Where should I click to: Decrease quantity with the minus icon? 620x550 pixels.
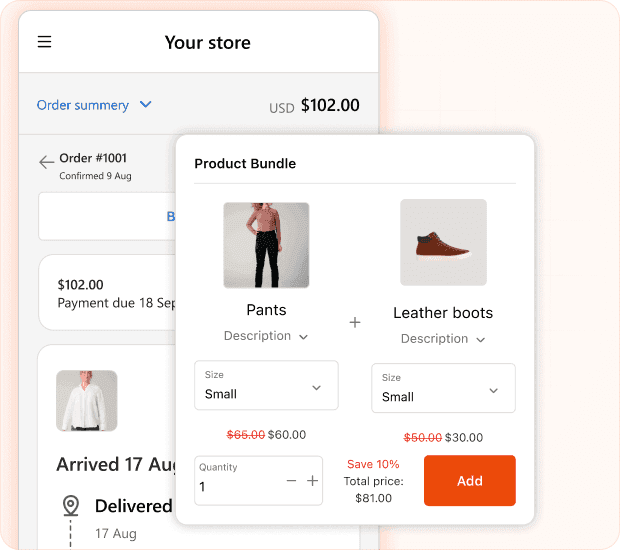[291, 481]
